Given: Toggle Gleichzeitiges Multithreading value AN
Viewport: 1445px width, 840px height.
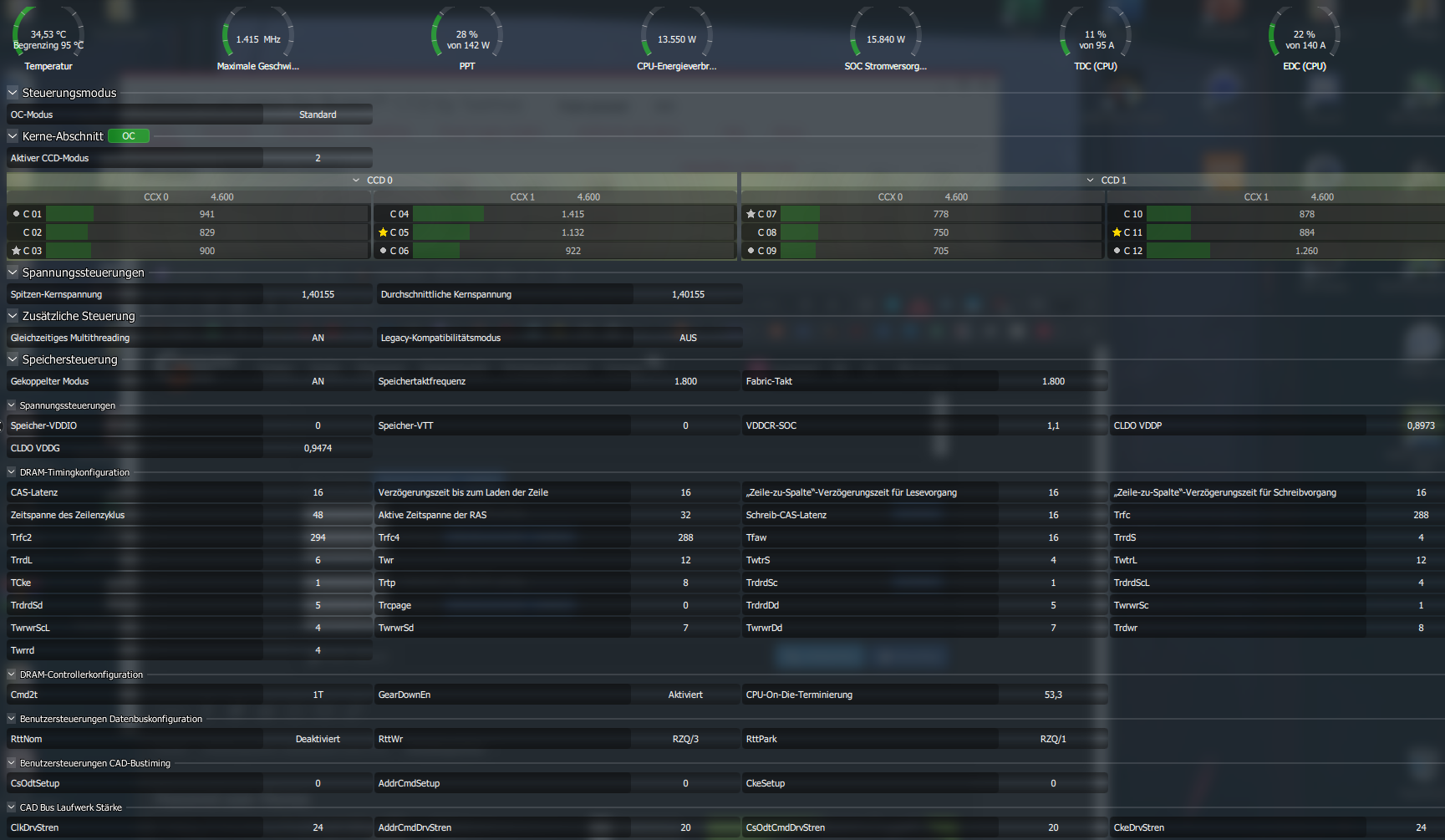Looking at the screenshot, I should click(318, 338).
